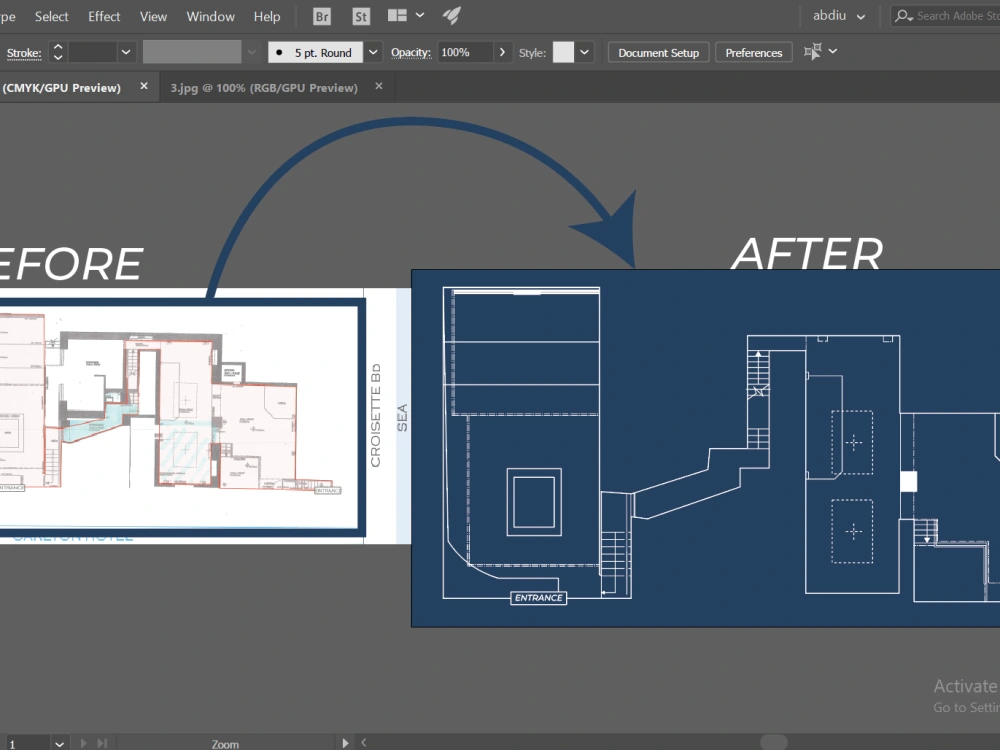Expand the abdiu account dropdown
Image resolution: width=1000 pixels, height=750 pixels.
pyautogui.click(x=858, y=16)
